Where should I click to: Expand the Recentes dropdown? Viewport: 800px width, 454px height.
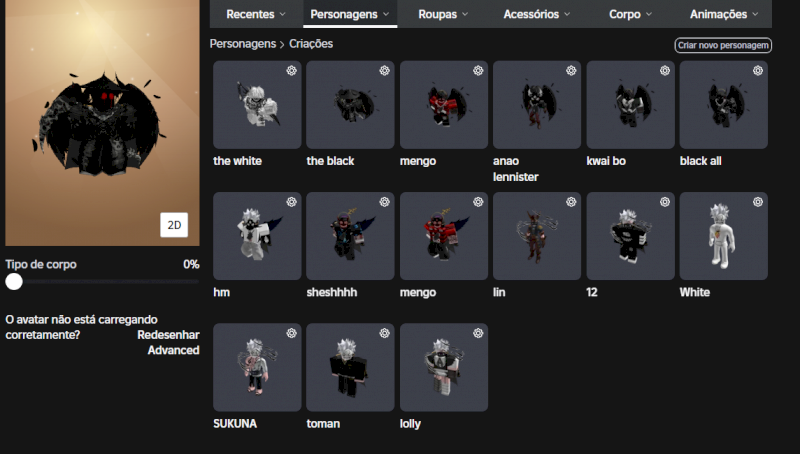pos(256,14)
